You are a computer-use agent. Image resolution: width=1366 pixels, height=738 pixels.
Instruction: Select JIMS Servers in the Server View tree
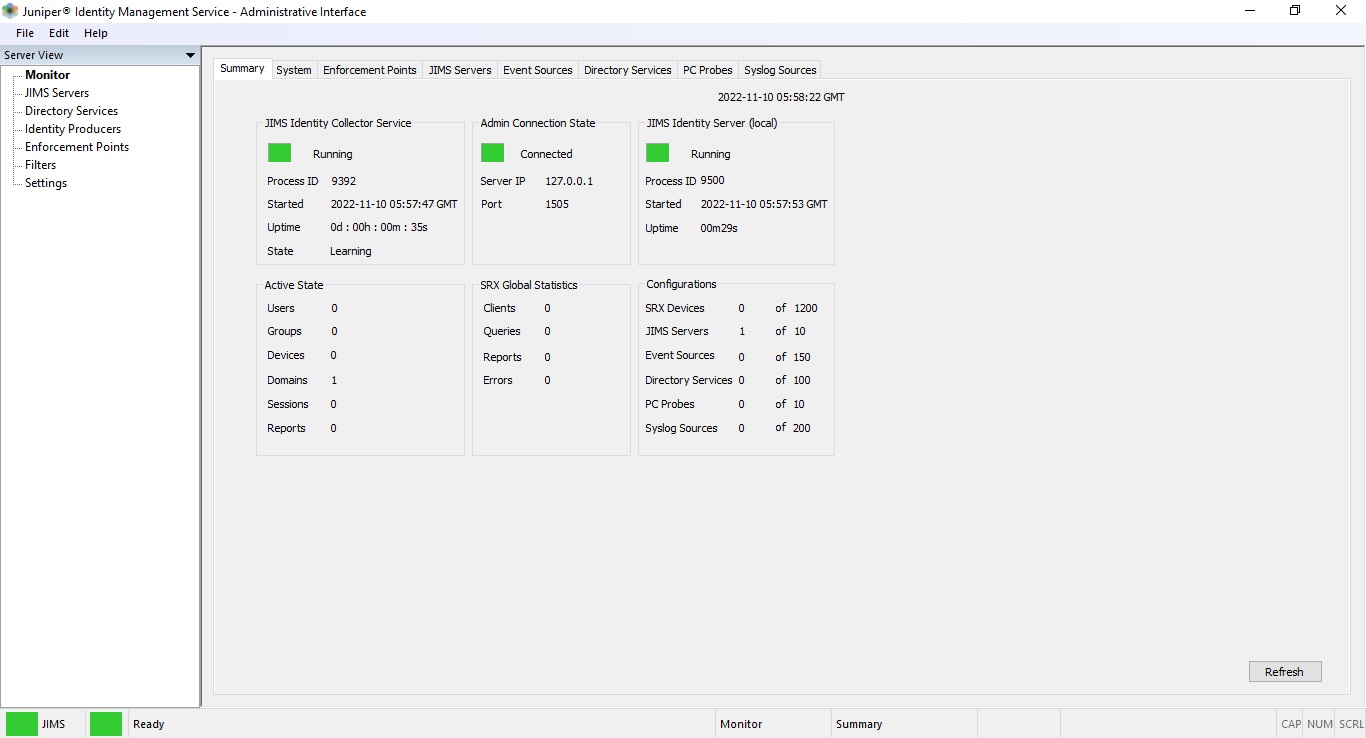click(57, 93)
